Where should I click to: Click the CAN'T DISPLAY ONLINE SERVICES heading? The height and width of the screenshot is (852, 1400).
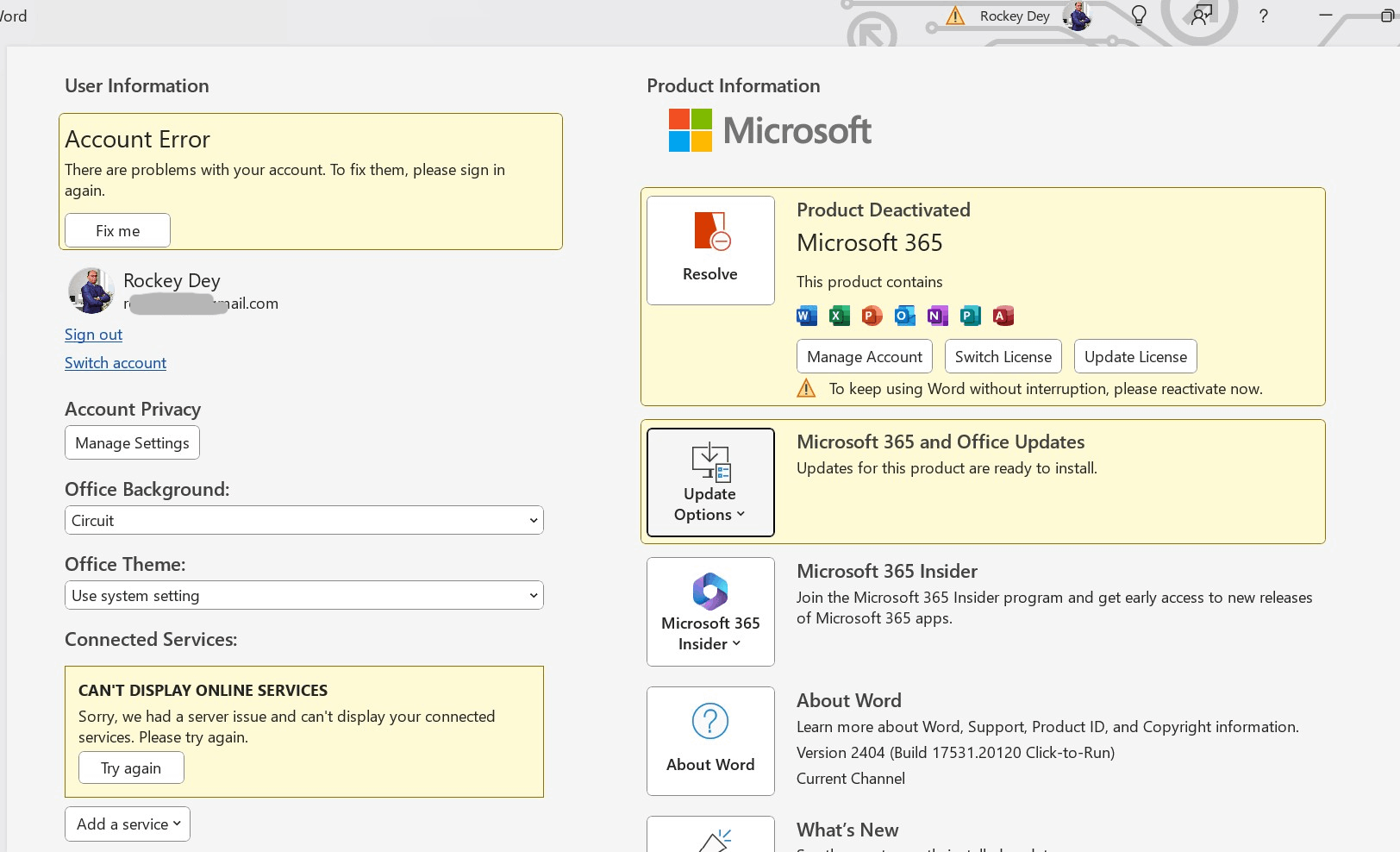pos(203,690)
